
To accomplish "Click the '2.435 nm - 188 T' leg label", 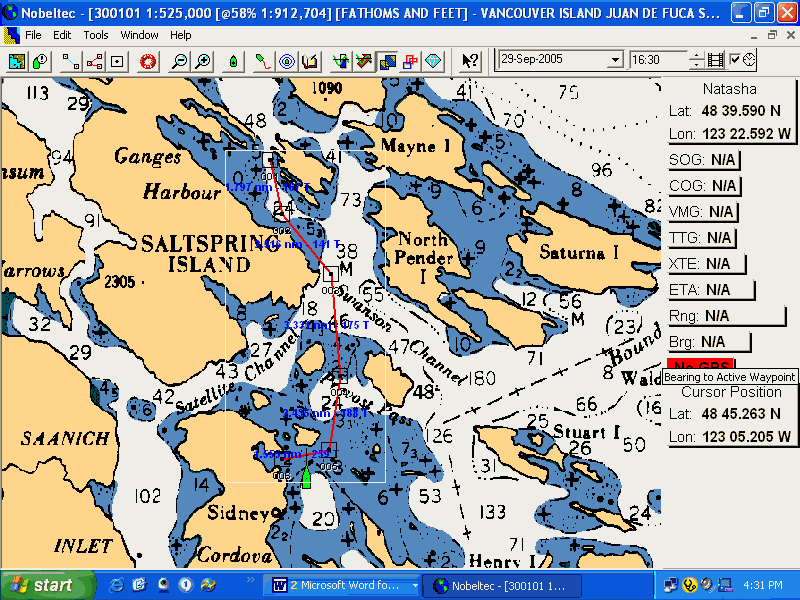I will click(x=324, y=413).
